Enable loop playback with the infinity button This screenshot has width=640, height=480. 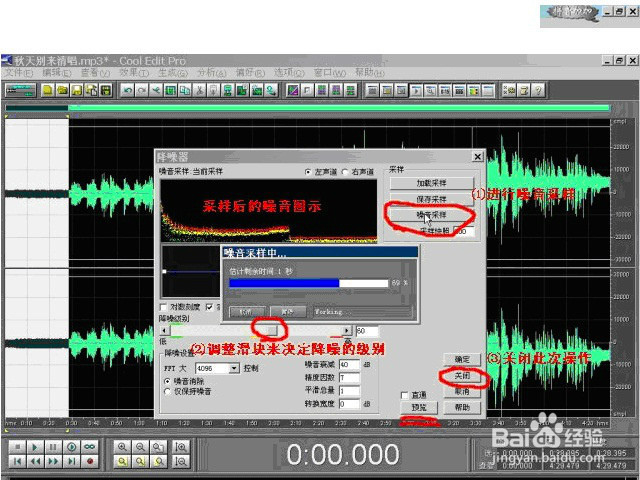coord(89,447)
